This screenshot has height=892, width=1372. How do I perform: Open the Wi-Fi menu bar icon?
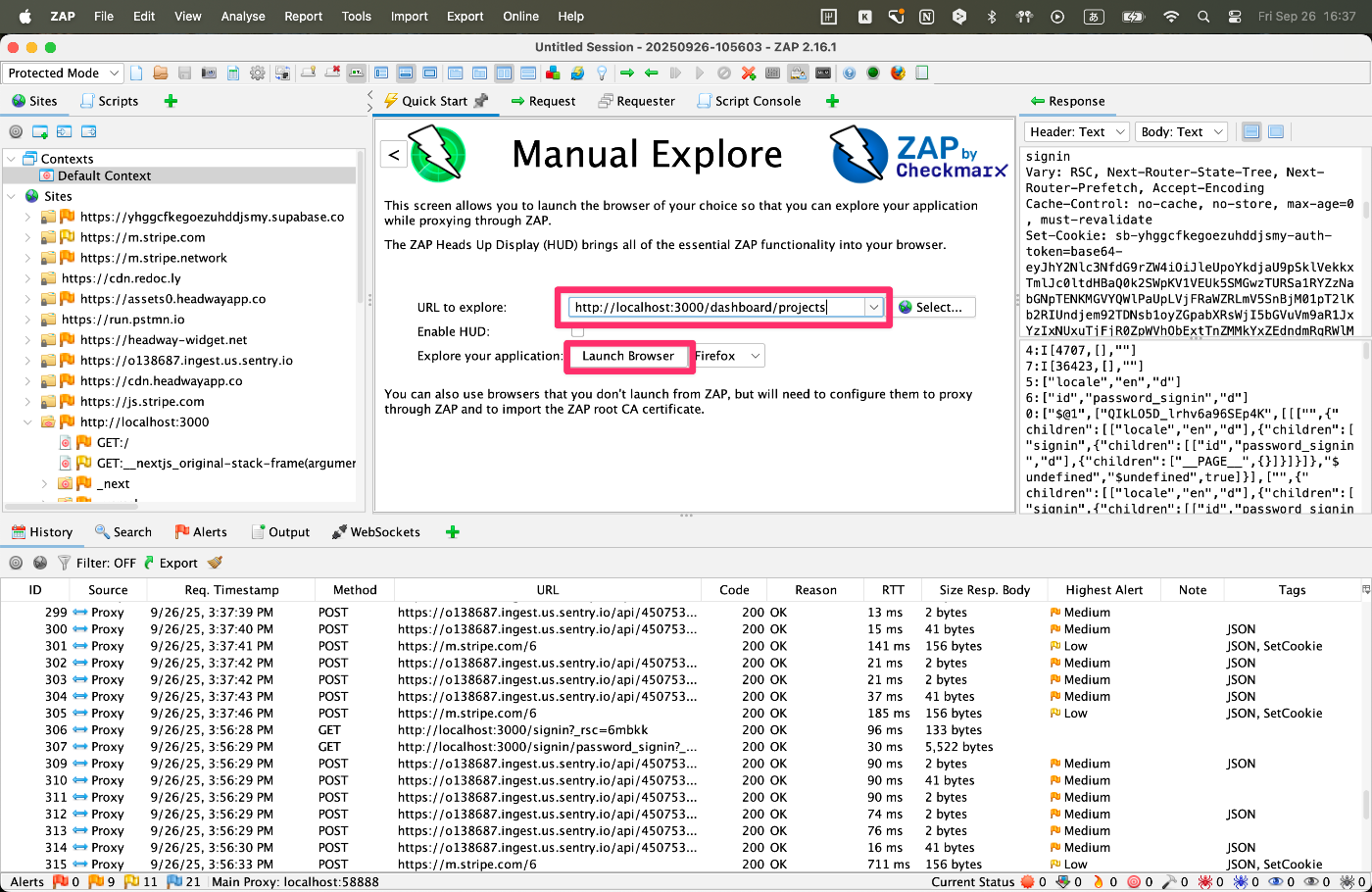(1171, 16)
